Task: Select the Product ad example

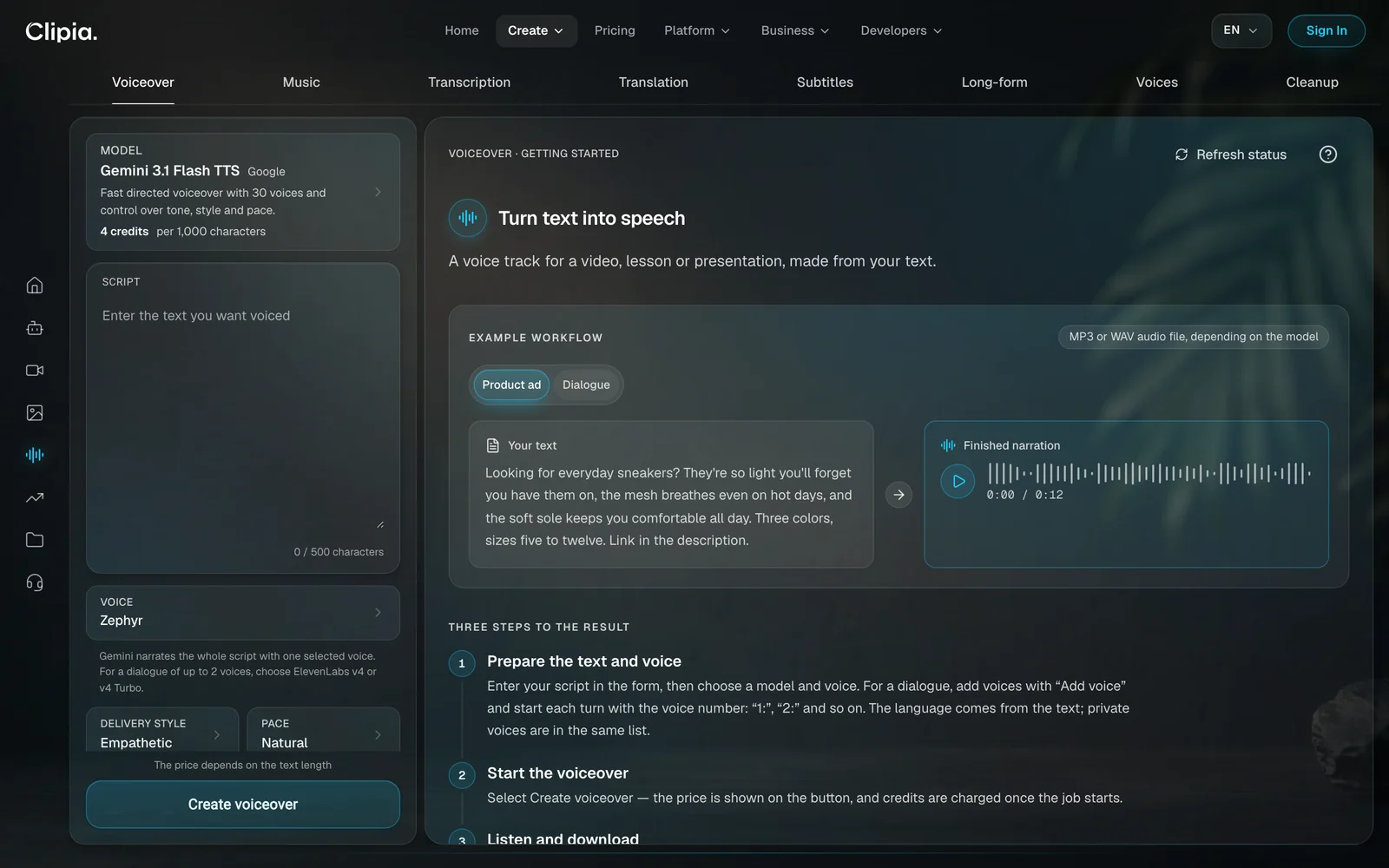Action: coord(511,385)
